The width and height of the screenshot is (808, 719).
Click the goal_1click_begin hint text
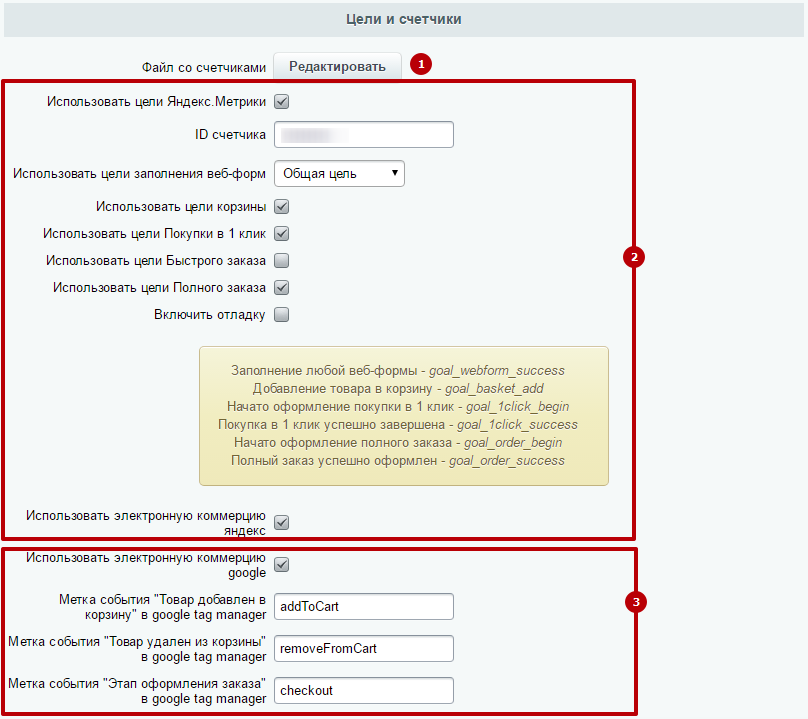[517, 407]
